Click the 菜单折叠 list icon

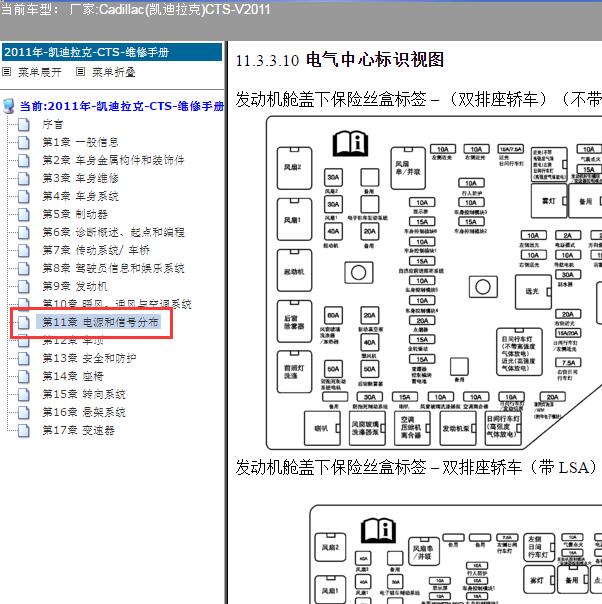(x=80, y=72)
